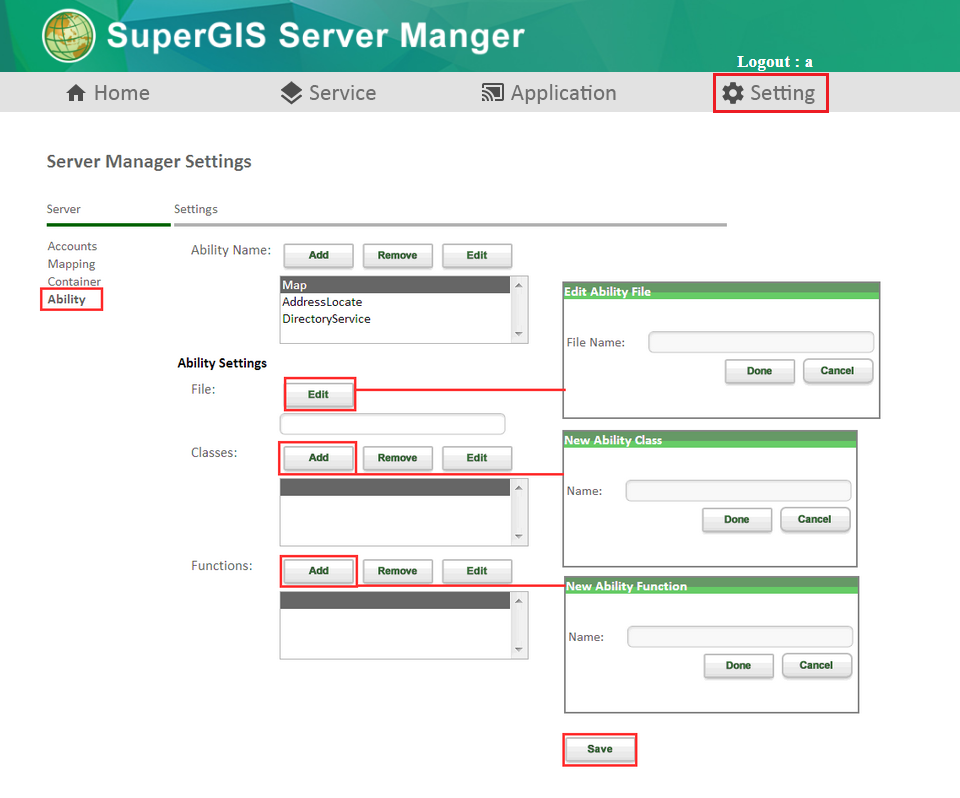Click the File path text box

click(x=392, y=424)
